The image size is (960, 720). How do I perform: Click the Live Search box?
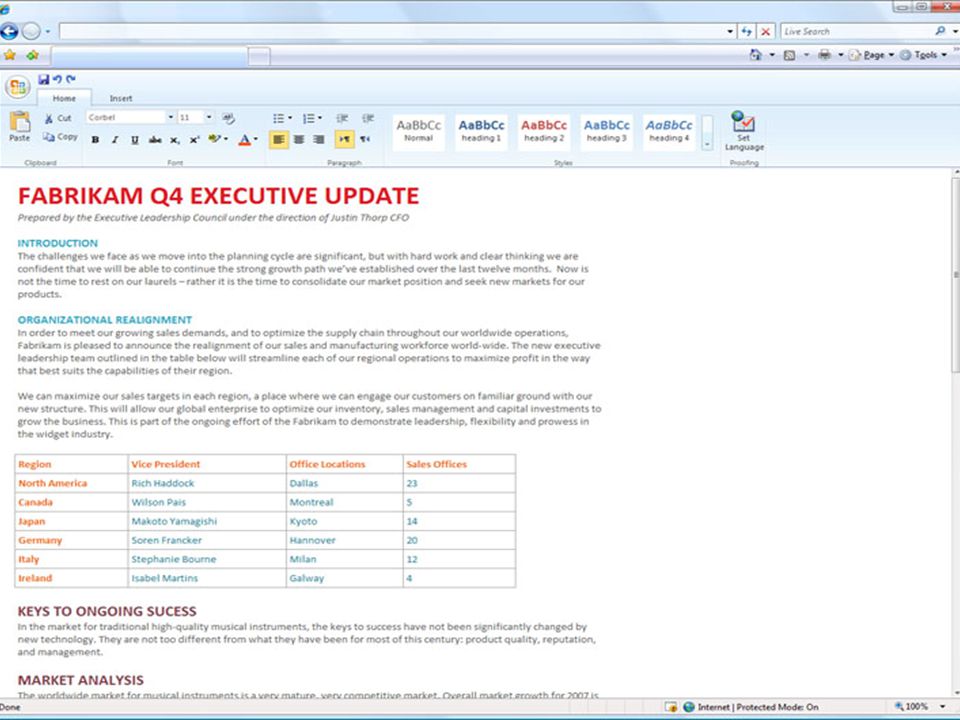857,31
